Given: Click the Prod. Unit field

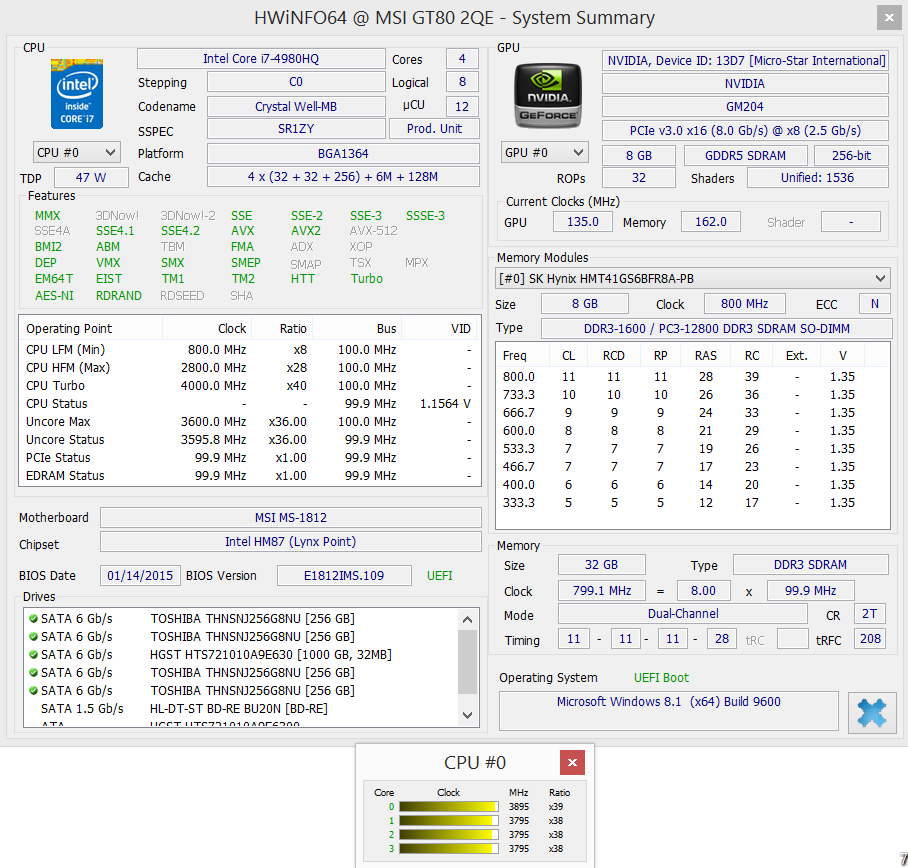Looking at the screenshot, I should pyautogui.click(x=434, y=129).
